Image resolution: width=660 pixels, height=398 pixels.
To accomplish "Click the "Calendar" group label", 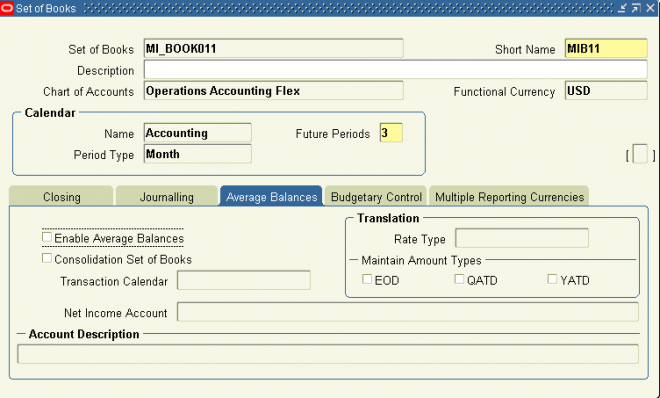I will coord(50,113).
